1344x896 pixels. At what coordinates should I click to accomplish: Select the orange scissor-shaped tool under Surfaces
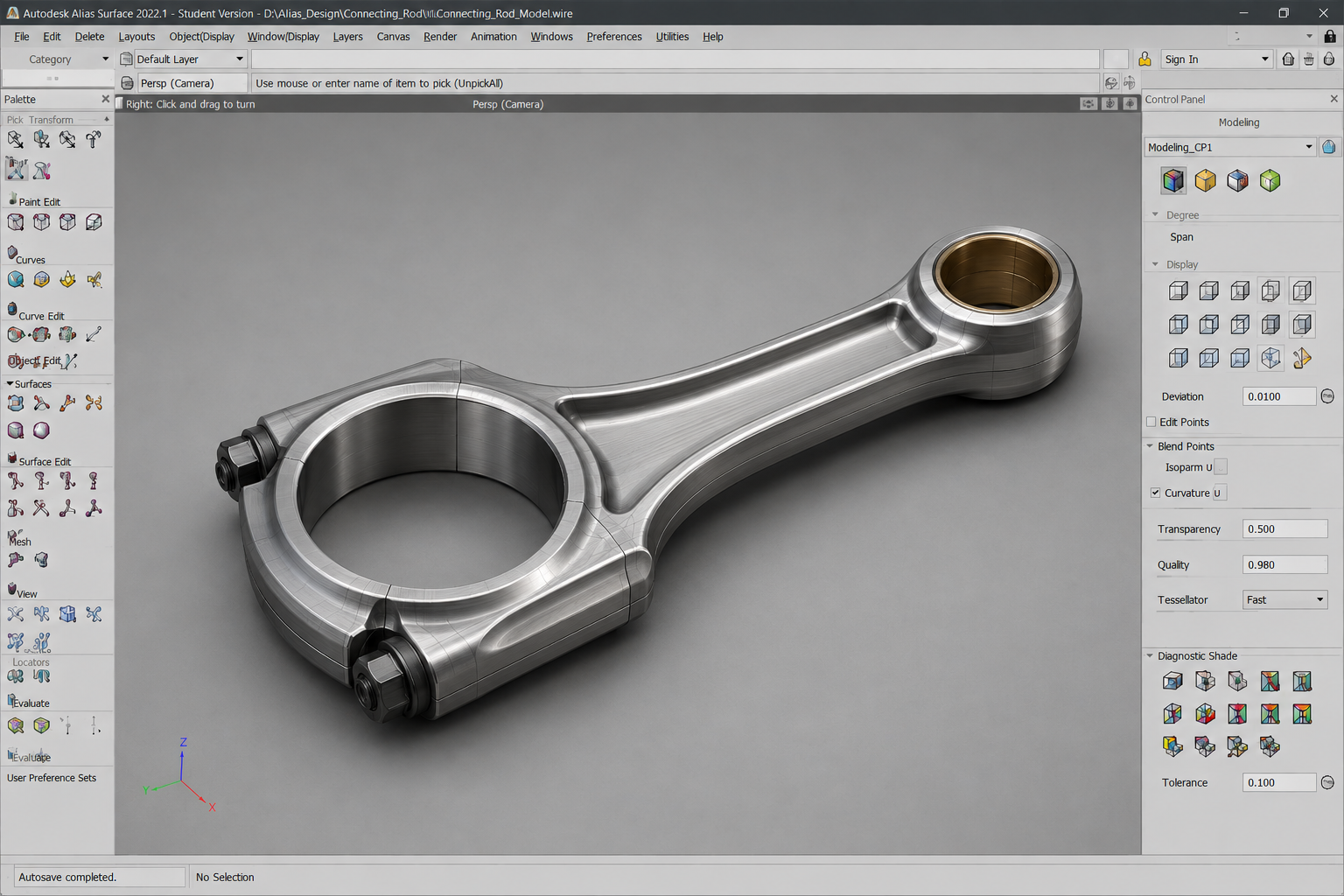pyautogui.click(x=94, y=402)
